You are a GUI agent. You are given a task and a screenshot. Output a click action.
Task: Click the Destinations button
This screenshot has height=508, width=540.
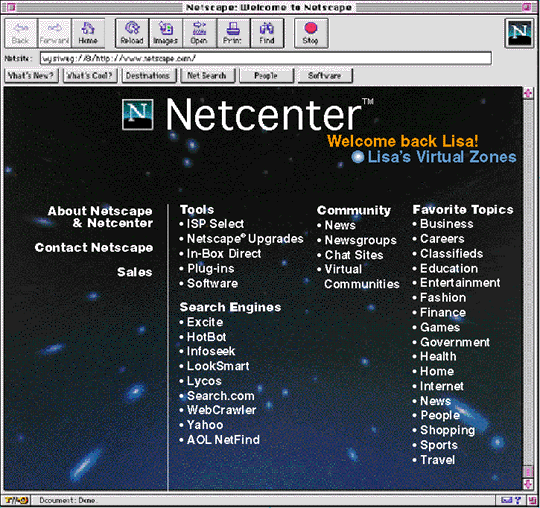[148, 75]
